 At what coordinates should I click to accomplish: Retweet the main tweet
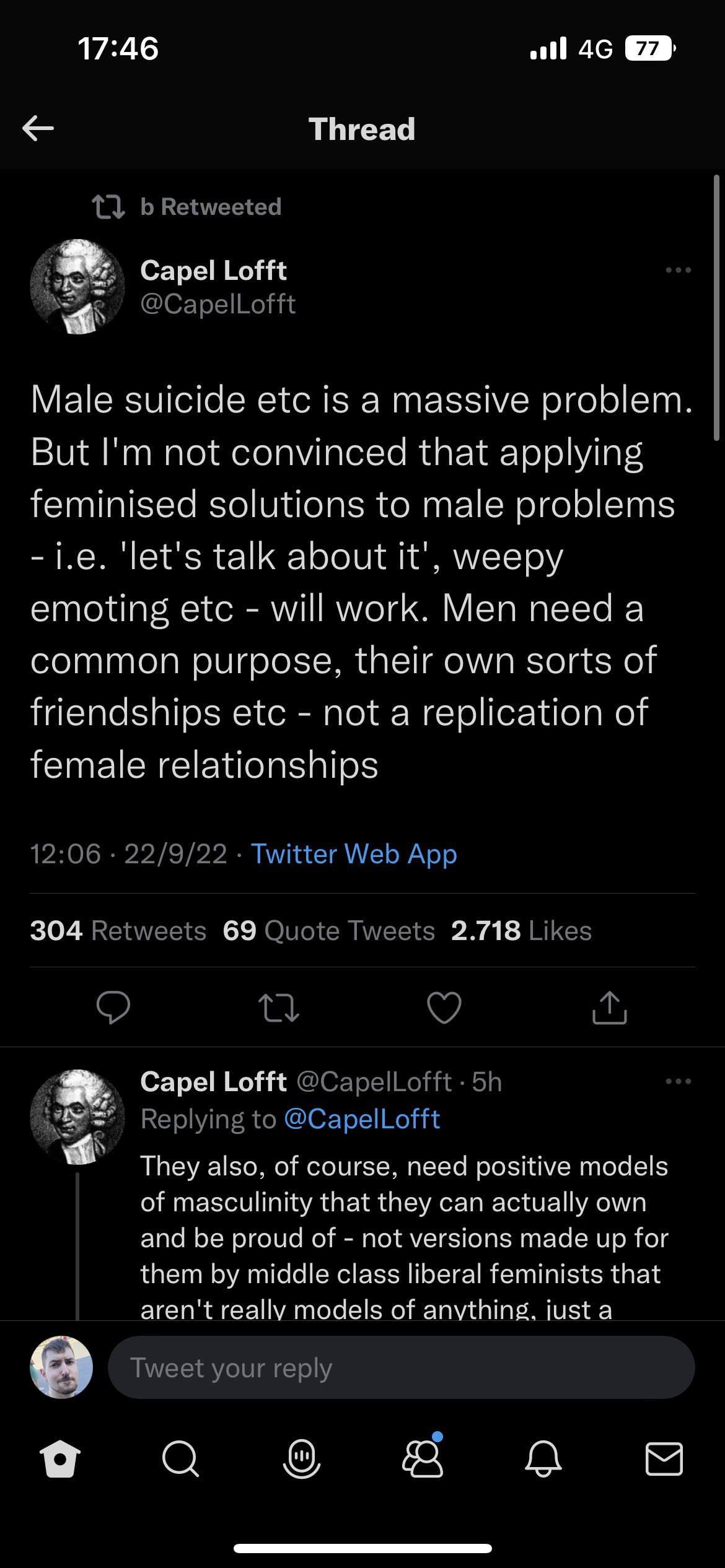[279, 1007]
